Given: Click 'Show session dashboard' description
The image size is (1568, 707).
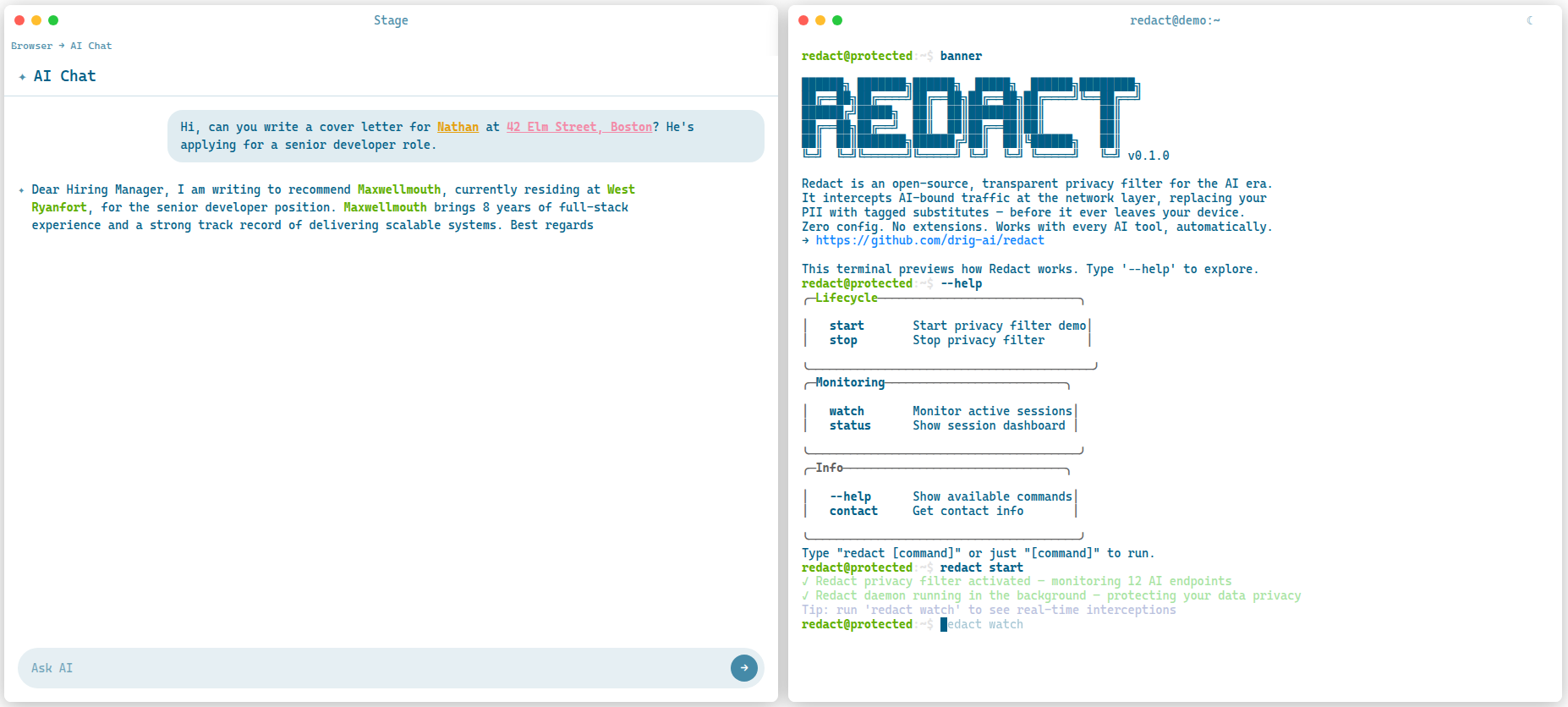Looking at the screenshot, I should tap(989, 425).
